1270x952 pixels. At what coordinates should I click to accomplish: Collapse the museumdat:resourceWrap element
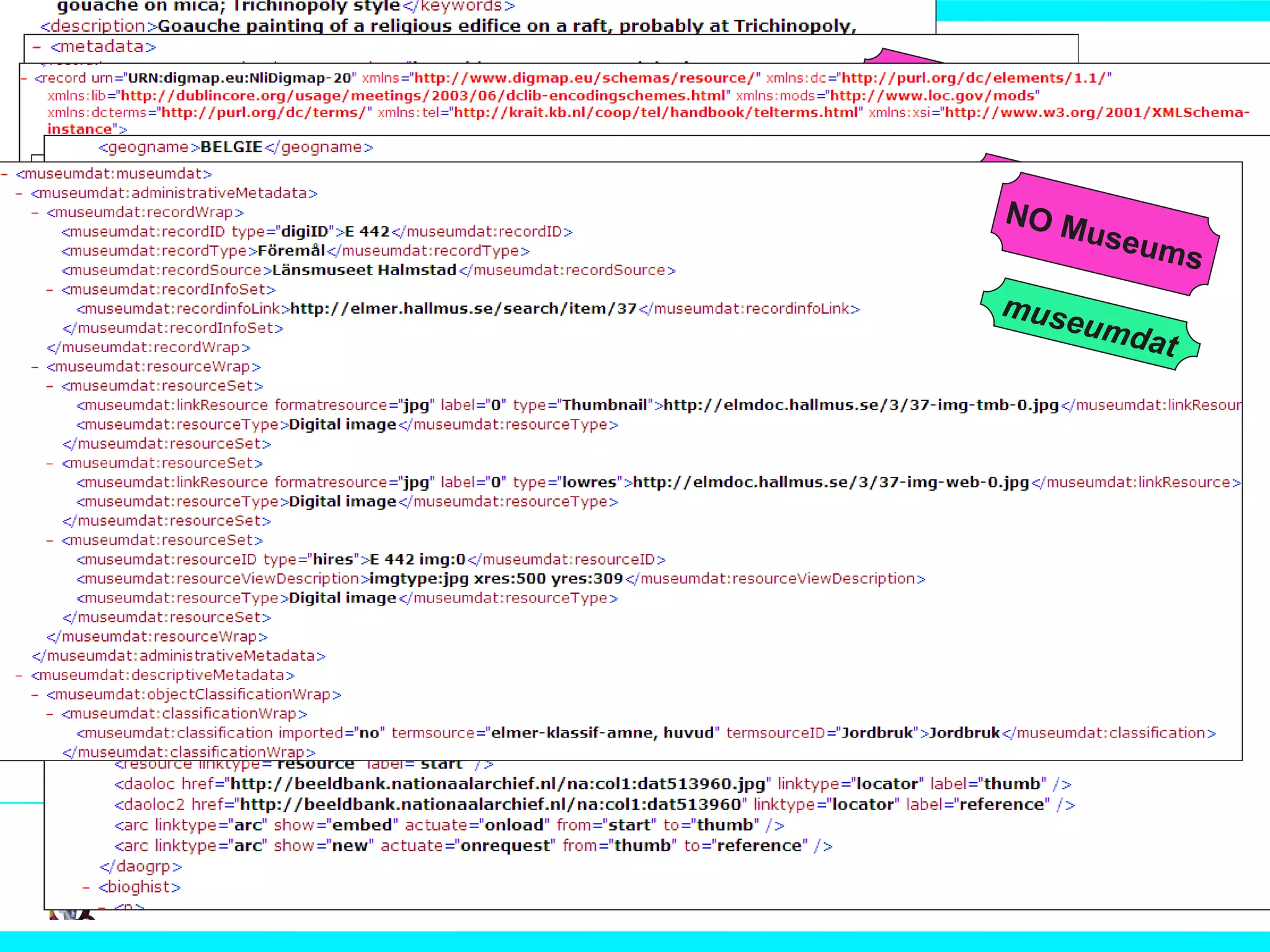[x=35, y=367]
